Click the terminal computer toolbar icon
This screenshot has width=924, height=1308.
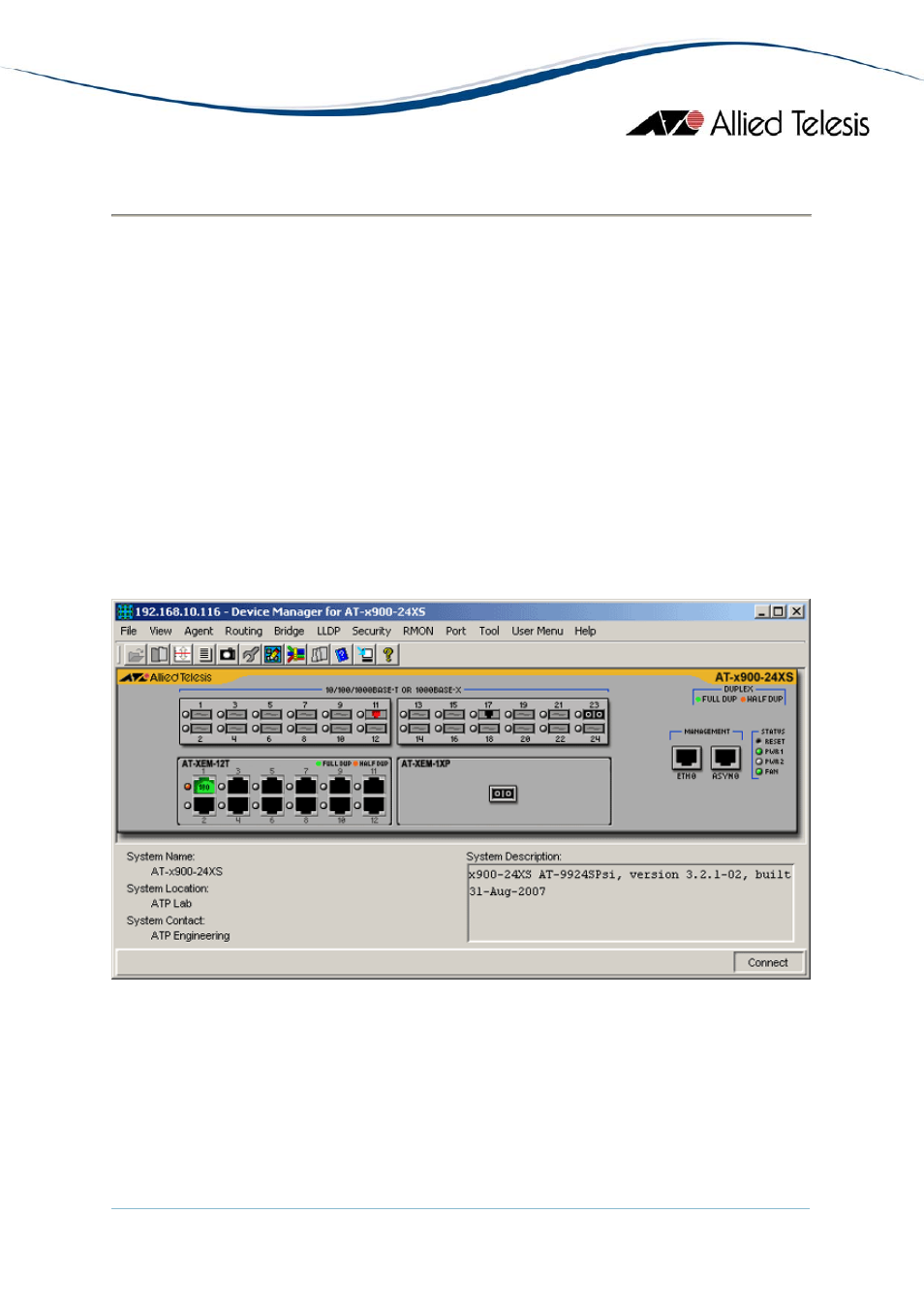tap(365, 655)
